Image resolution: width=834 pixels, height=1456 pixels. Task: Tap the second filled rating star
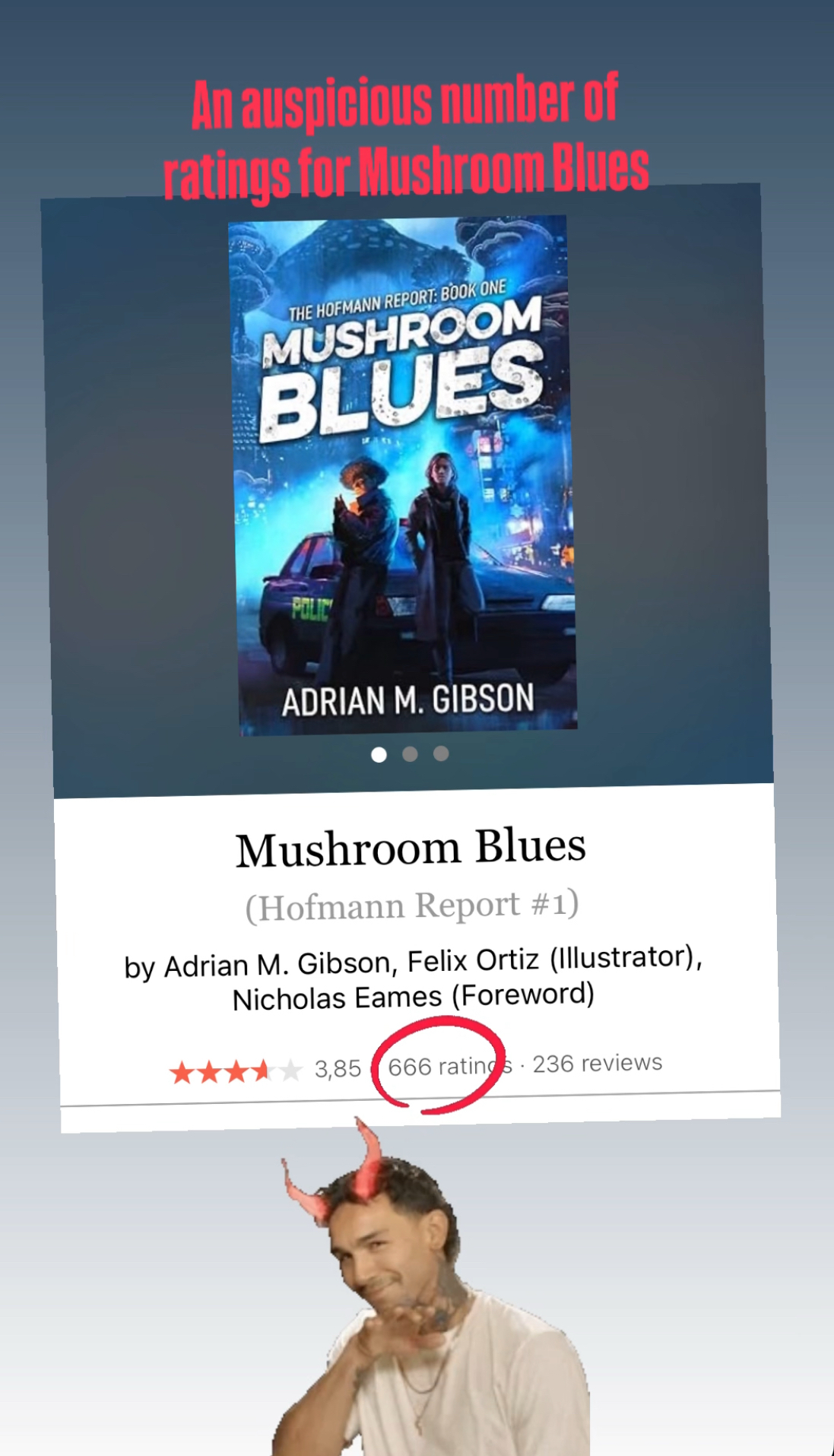click(x=210, y=1072)
